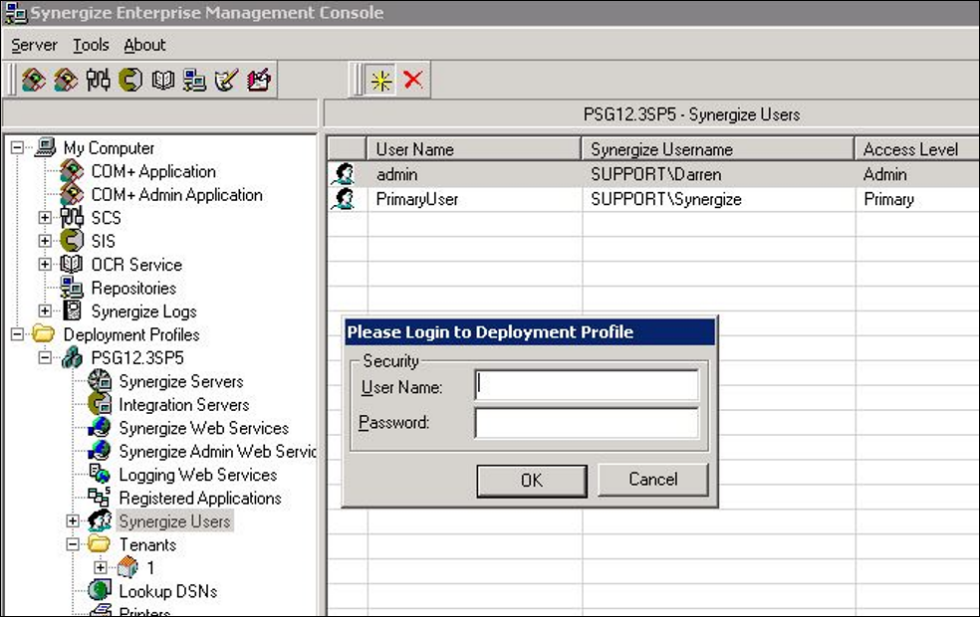Viewport: 980px width, 617px height.
Task: Click the OCR Service book icon in tree
Action: [72, 264]
